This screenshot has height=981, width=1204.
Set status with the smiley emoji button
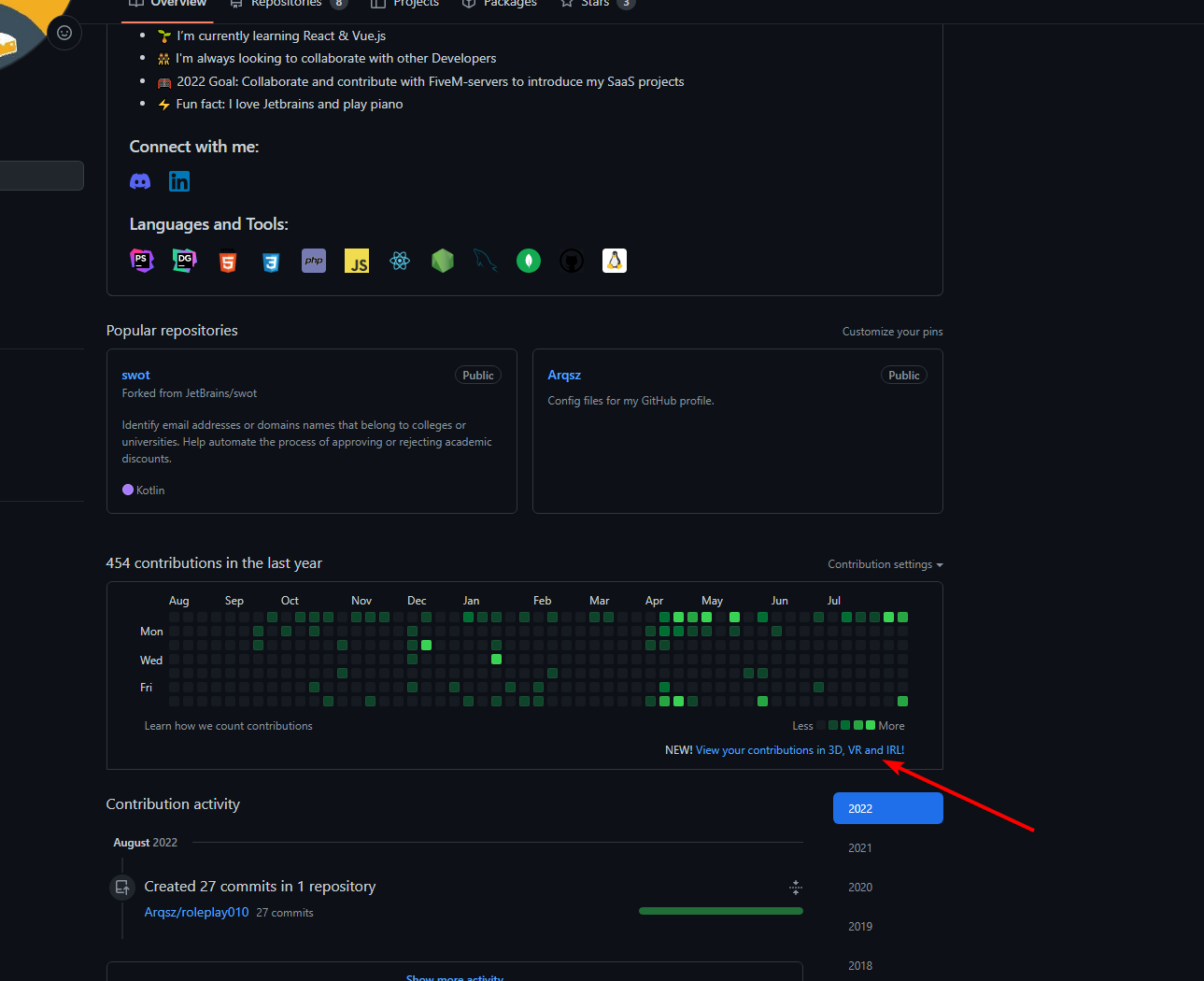[64, 33]
